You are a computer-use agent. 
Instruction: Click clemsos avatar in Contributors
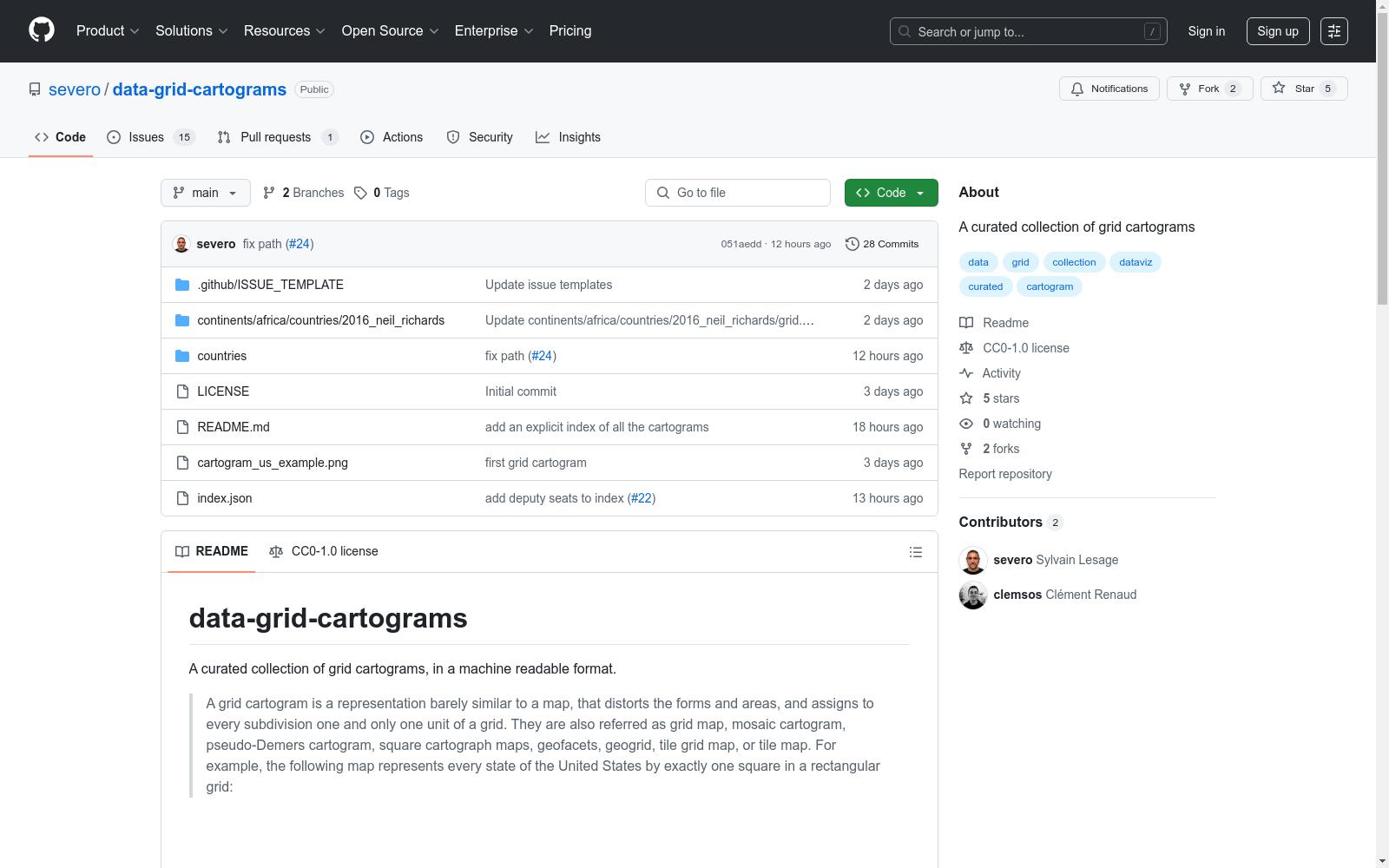click(x=973, y=595)
